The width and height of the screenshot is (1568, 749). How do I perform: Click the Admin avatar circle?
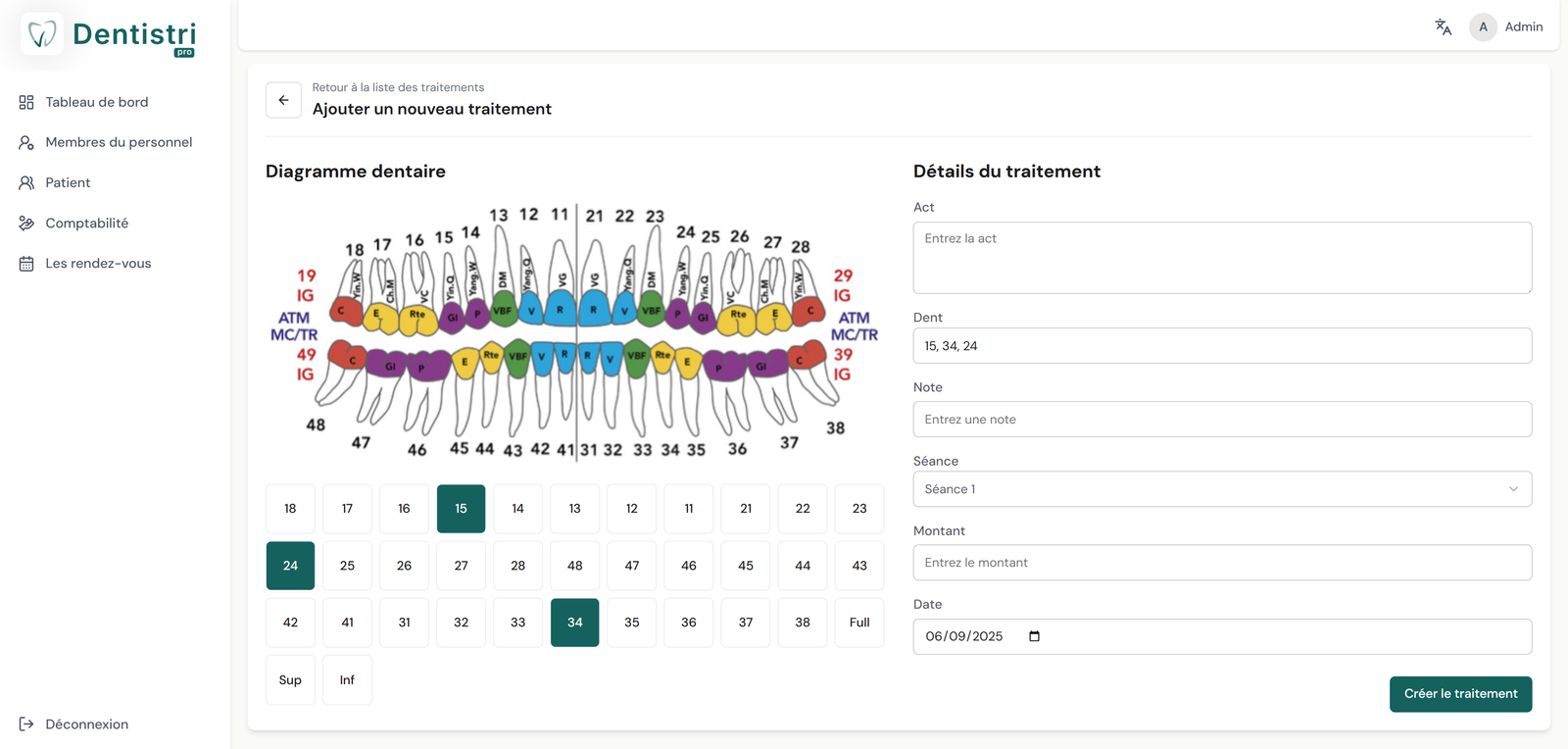pyautogui.click(x=1483, y=27)
